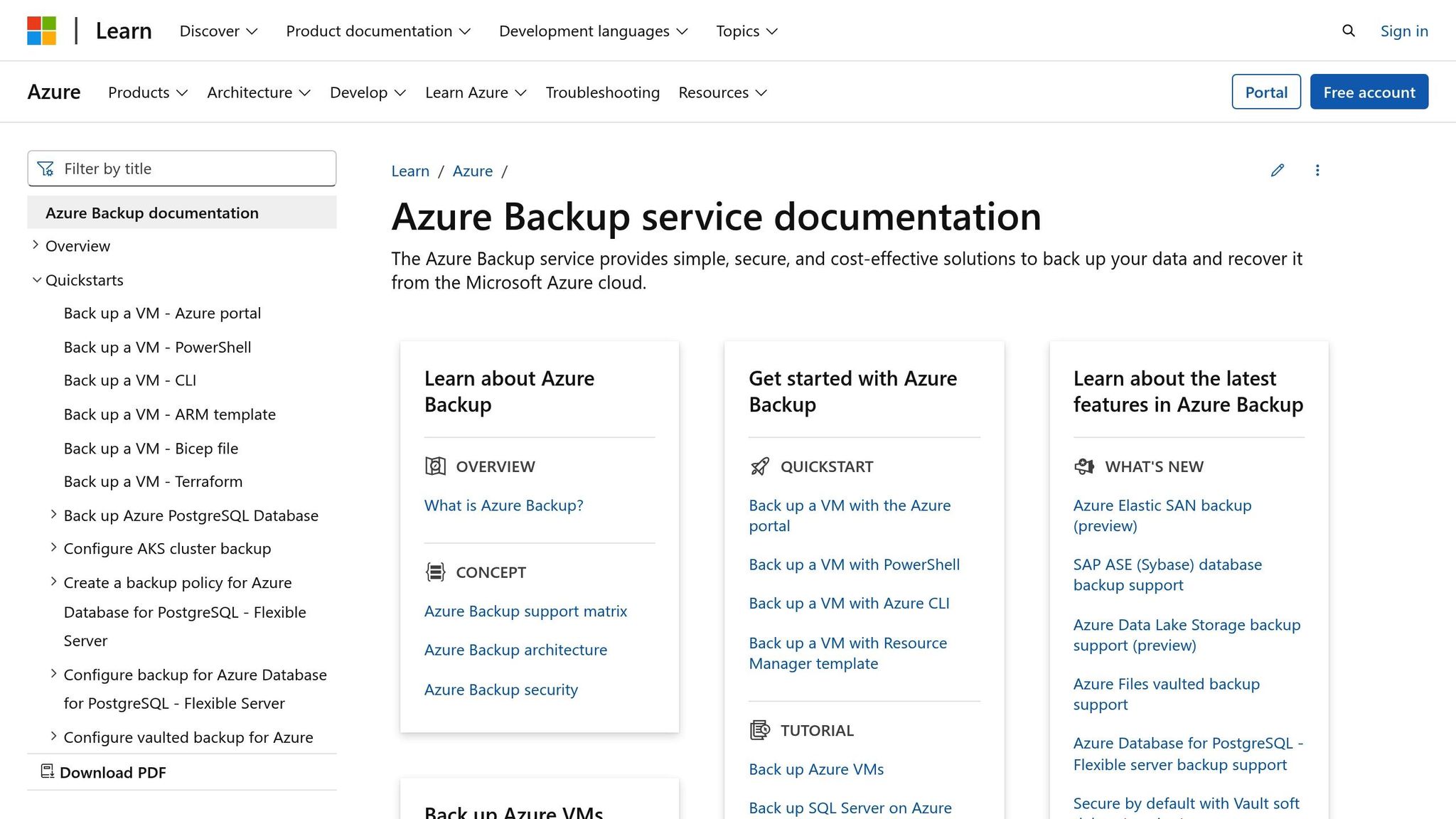Expand Configure vaulted backup for Azure node
This screenshot has height=819, width=1456.
tap(53, 736)
